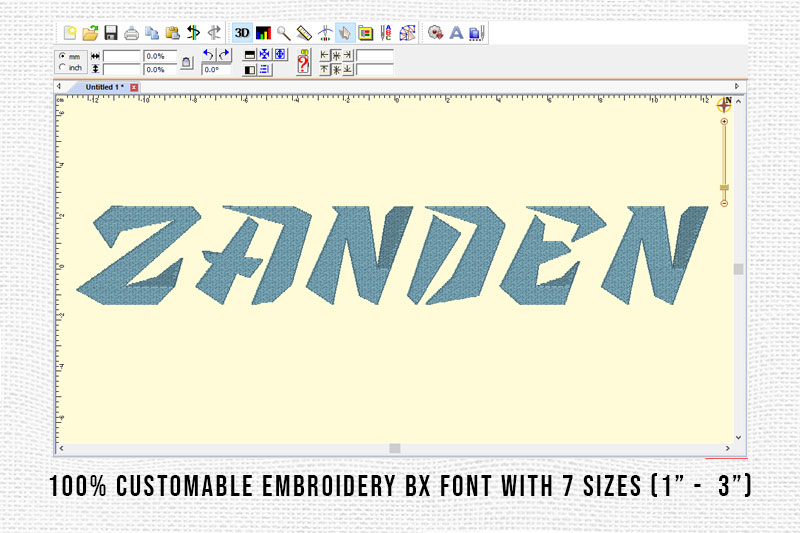This screenshot has height=533, width=800.
Task: Click the ABC needle lettering icon
Action: pyautogui.click(x=386, y=33)
